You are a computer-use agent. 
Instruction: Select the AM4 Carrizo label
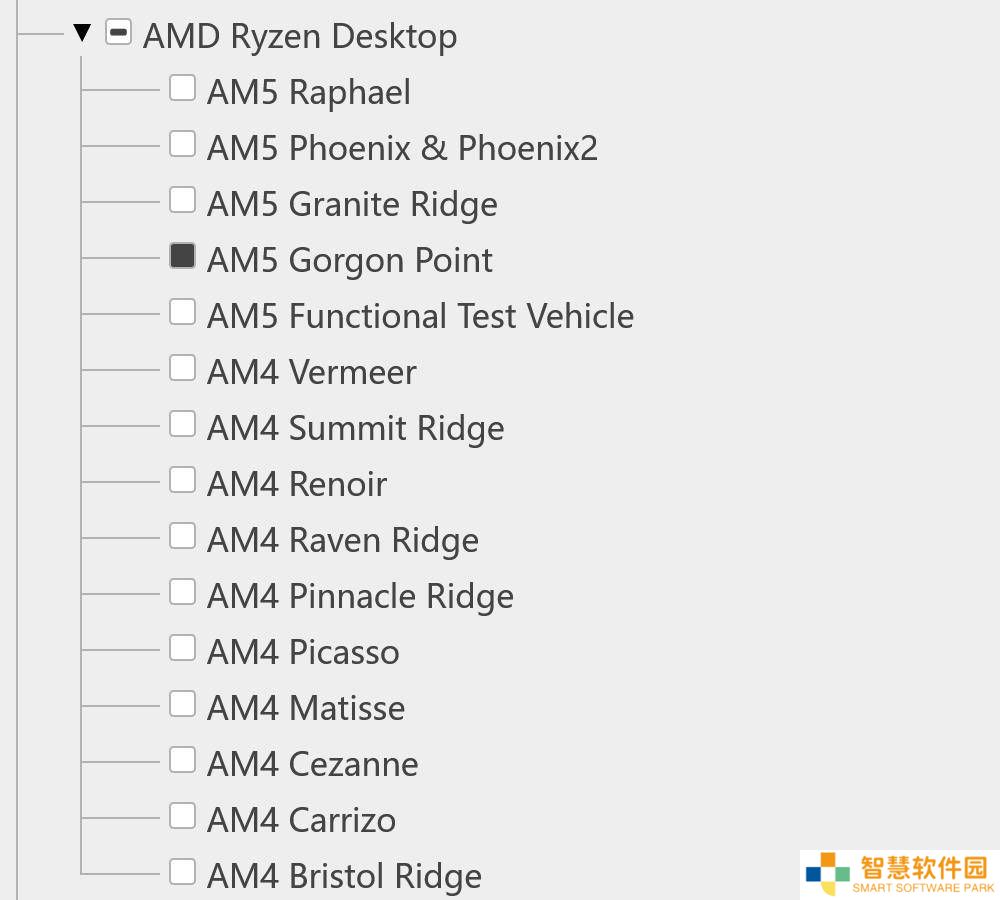tap(302, 820)
